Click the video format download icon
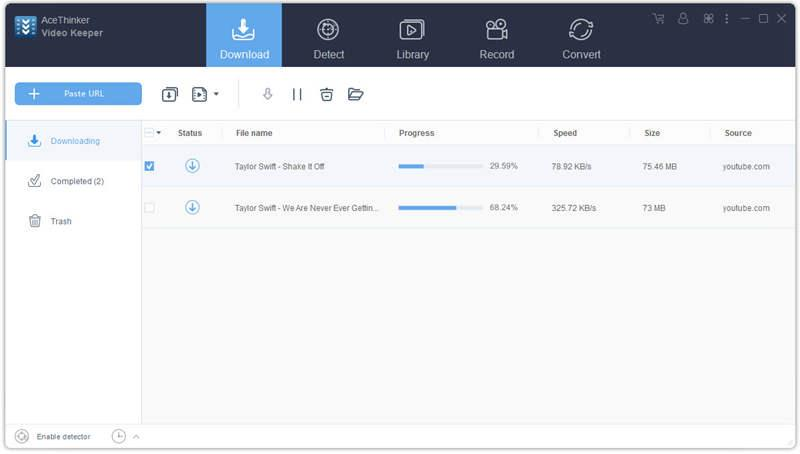The width and height of the screenshot is (800, 454). [x=199, y=94]
